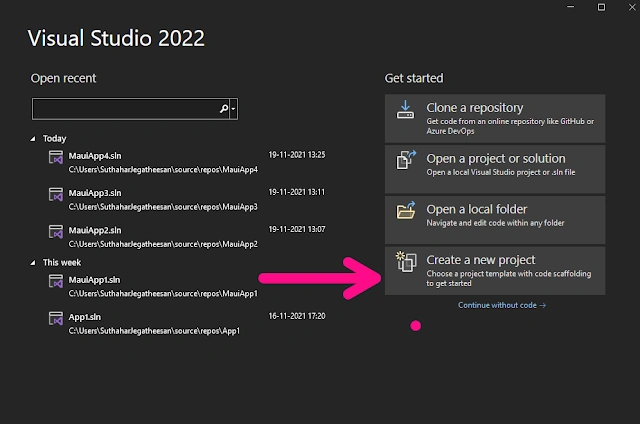The height and width of the screenshot is (424, 640).
Task: Click the solution icon beside App1.sln
Action: (56, 318)
